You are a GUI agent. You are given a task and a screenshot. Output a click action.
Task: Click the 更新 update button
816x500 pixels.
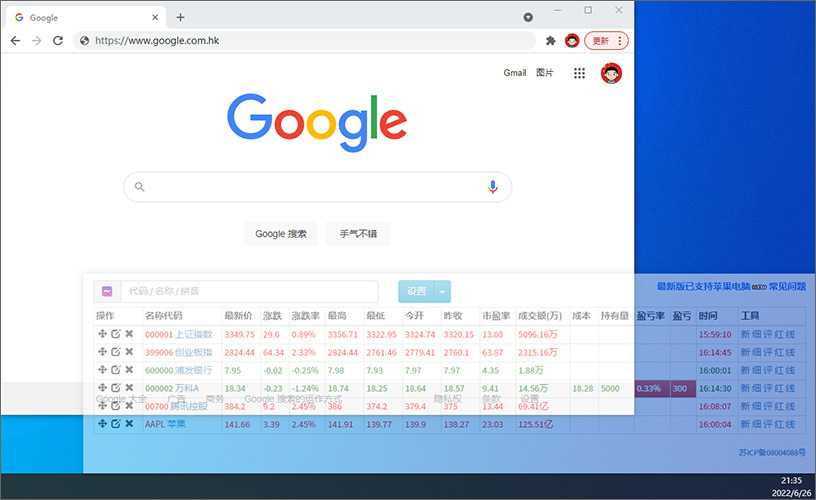pyautogui.click(x=601, y=41)
